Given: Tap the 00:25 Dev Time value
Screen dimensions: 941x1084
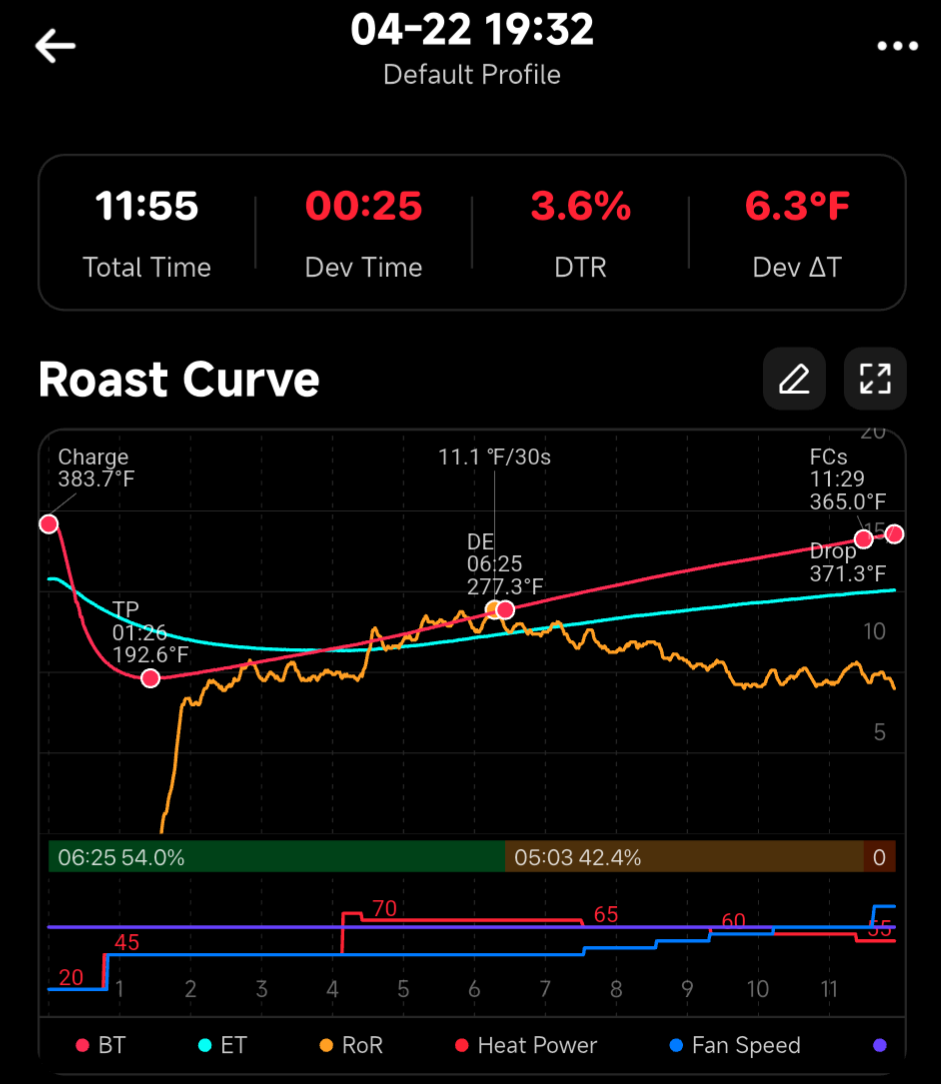Looking at the screenshot, I should (364, 206).
